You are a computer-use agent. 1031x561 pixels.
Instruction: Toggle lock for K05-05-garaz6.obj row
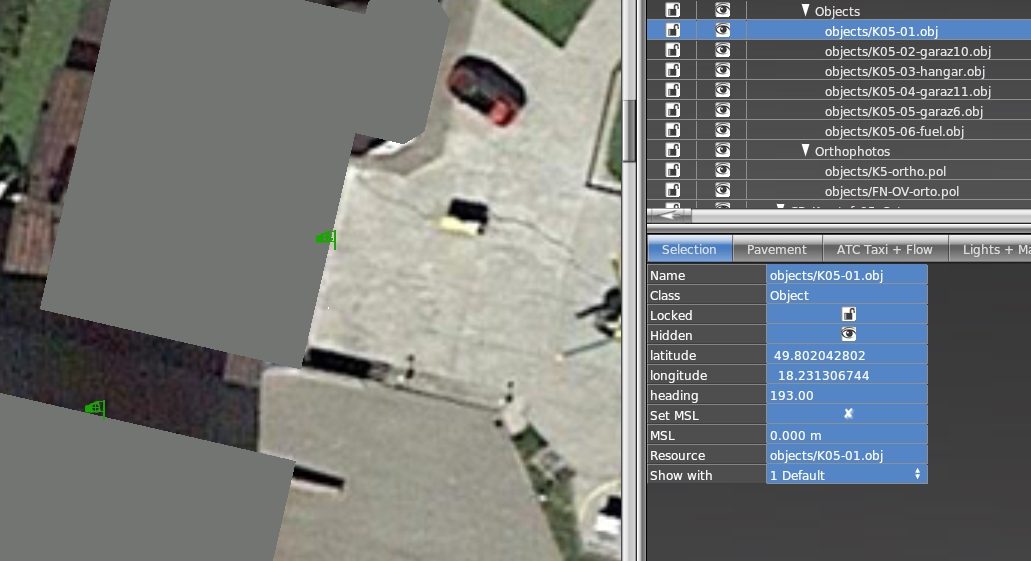(673, 110)
